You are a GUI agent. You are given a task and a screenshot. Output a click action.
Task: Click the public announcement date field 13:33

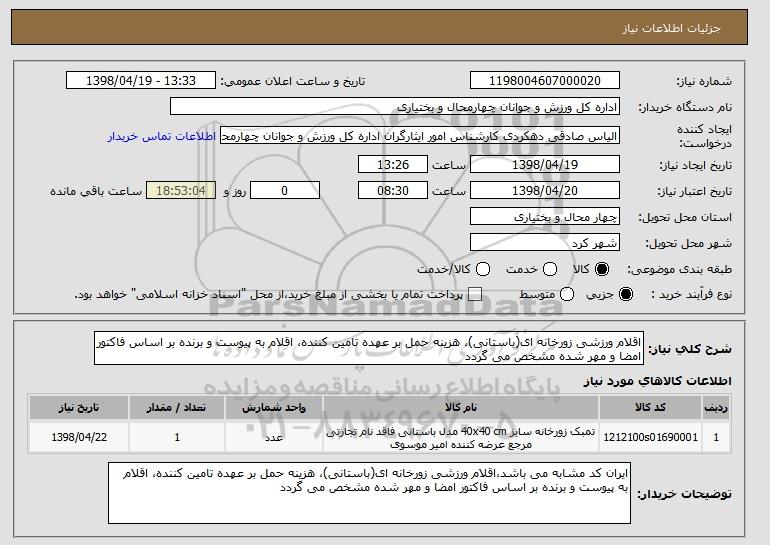pos(141,81)
